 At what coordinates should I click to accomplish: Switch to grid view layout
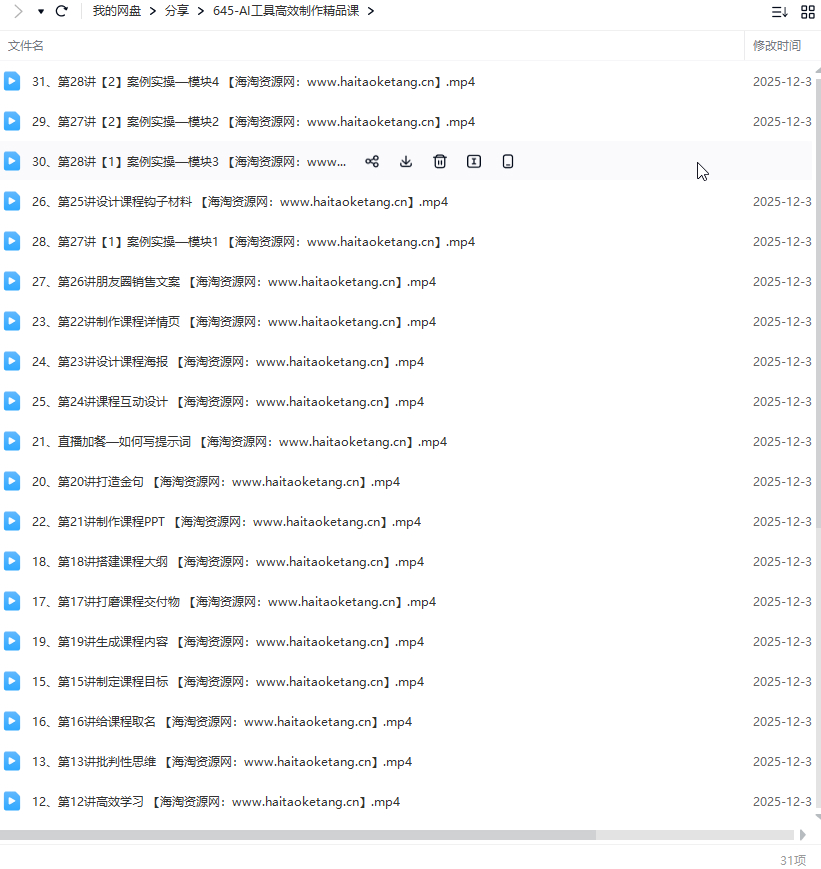(807, 12)
